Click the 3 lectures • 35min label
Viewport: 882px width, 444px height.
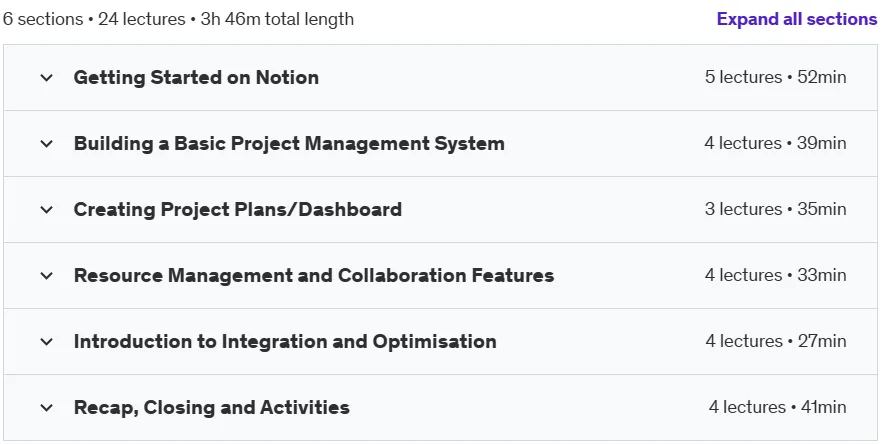(775, 209)
